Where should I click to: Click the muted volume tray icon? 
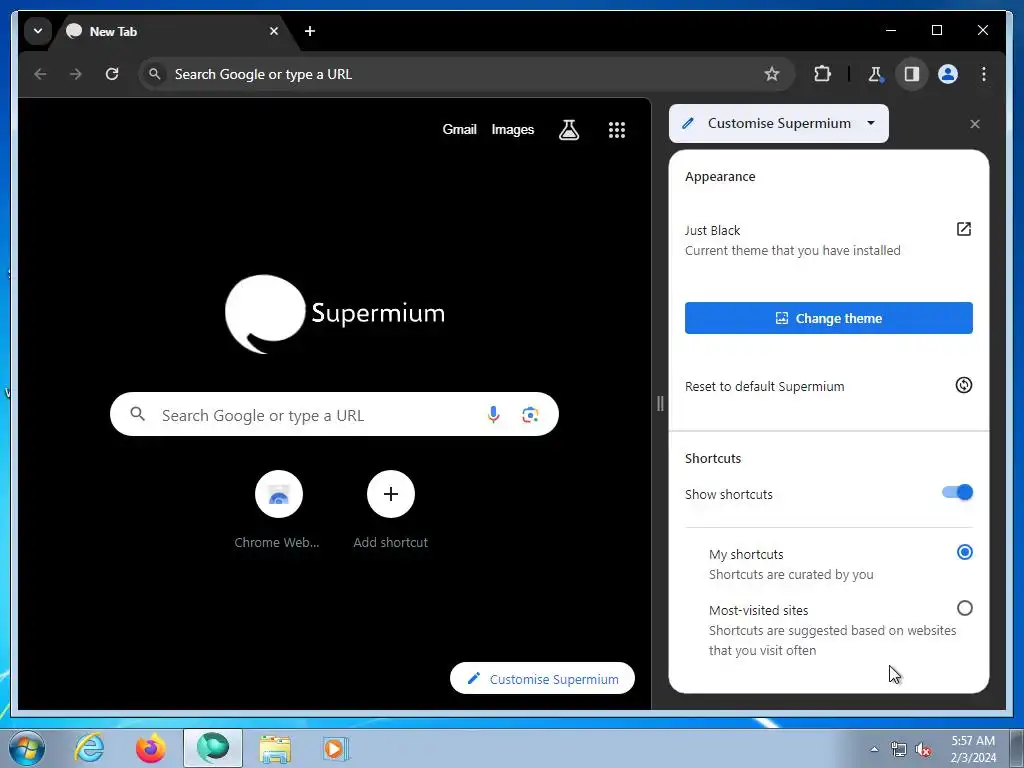click(923, 750)
